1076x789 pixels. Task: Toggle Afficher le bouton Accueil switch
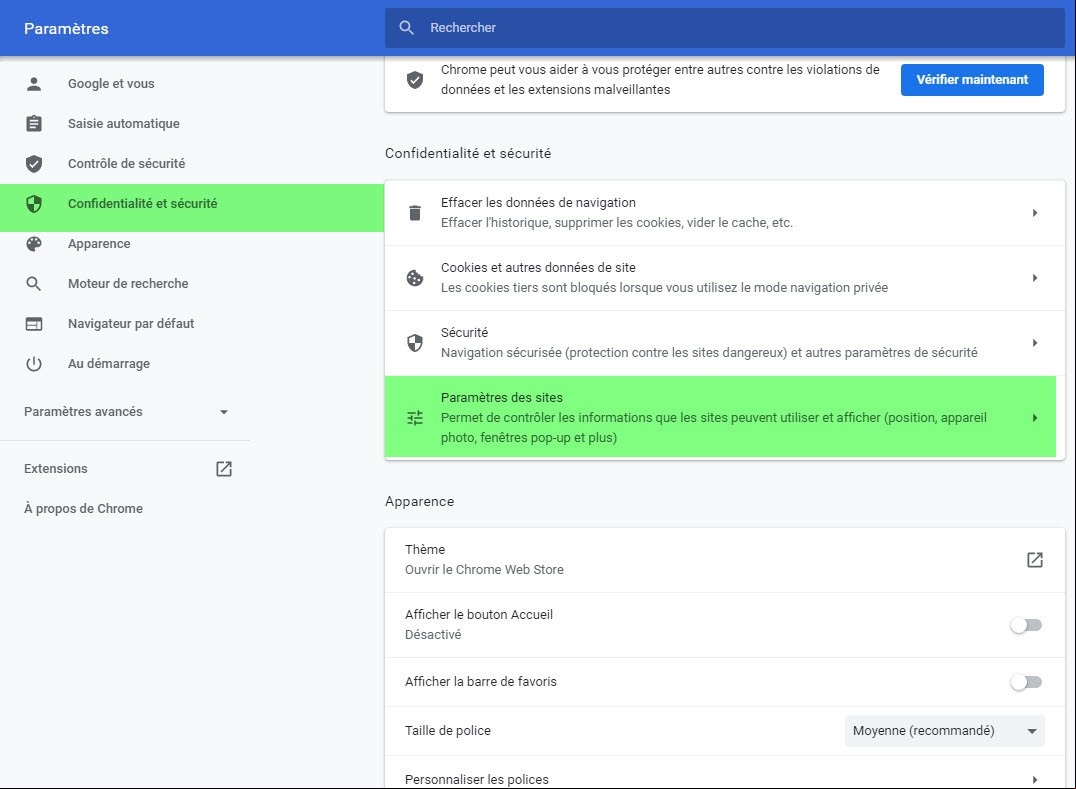coord(1026,625)
